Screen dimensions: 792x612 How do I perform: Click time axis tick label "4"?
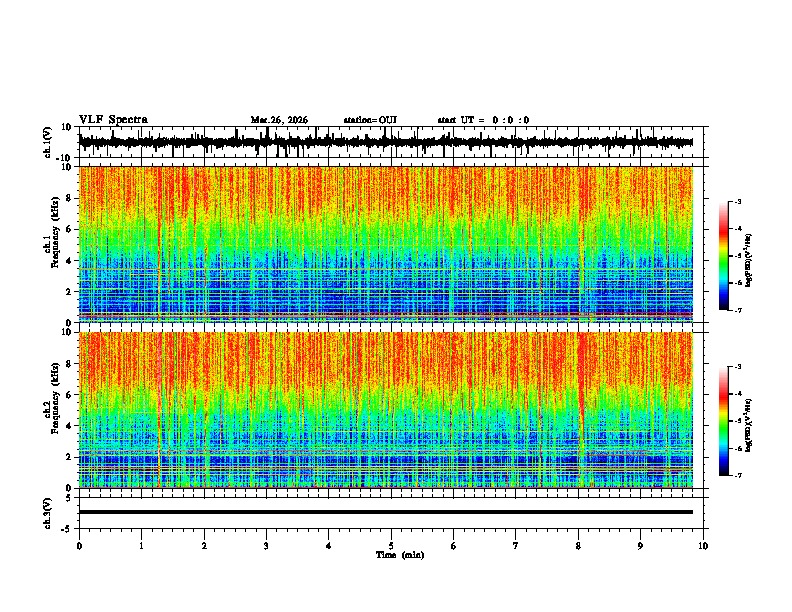click(329, 546)
